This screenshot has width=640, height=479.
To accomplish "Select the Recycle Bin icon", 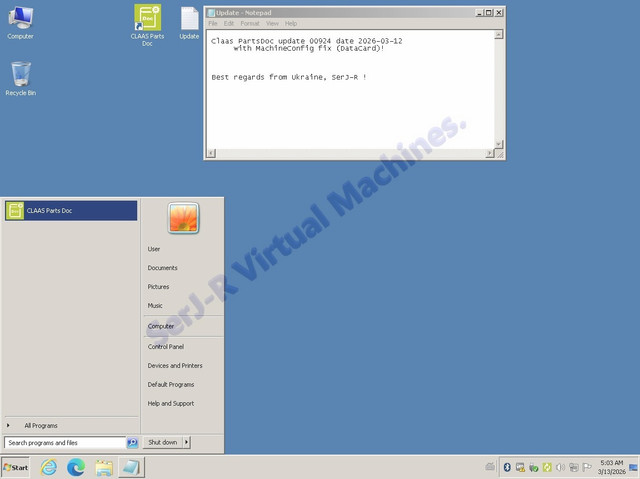I will (20, 79).
